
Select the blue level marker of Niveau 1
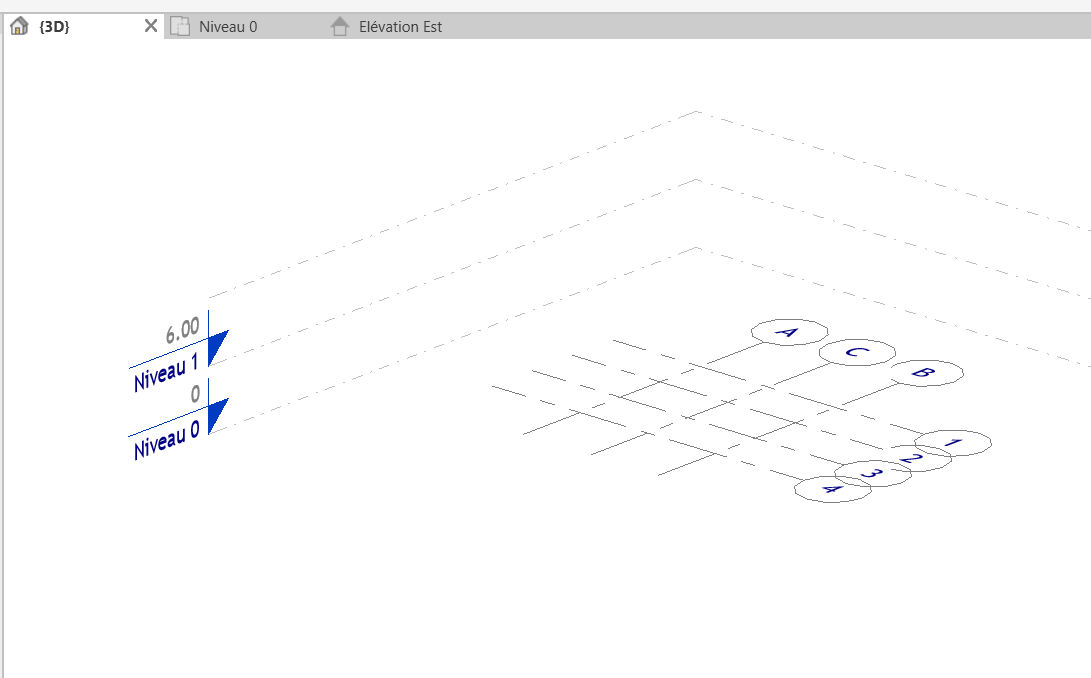217,346
